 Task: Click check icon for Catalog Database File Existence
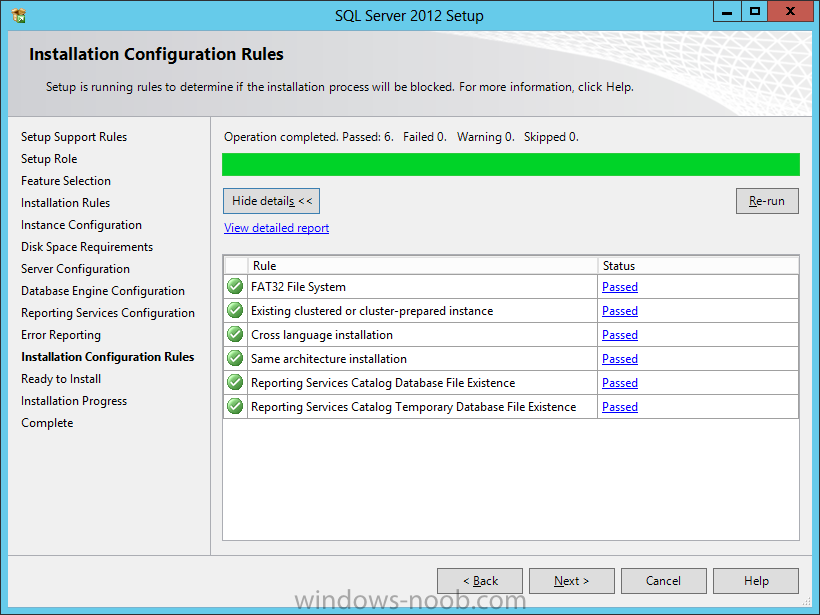click(x=235, y=383)
